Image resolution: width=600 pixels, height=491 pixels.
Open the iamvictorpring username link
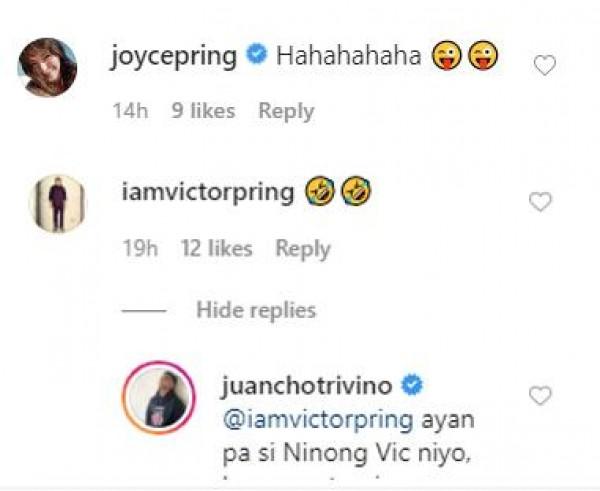pos(208,192)
